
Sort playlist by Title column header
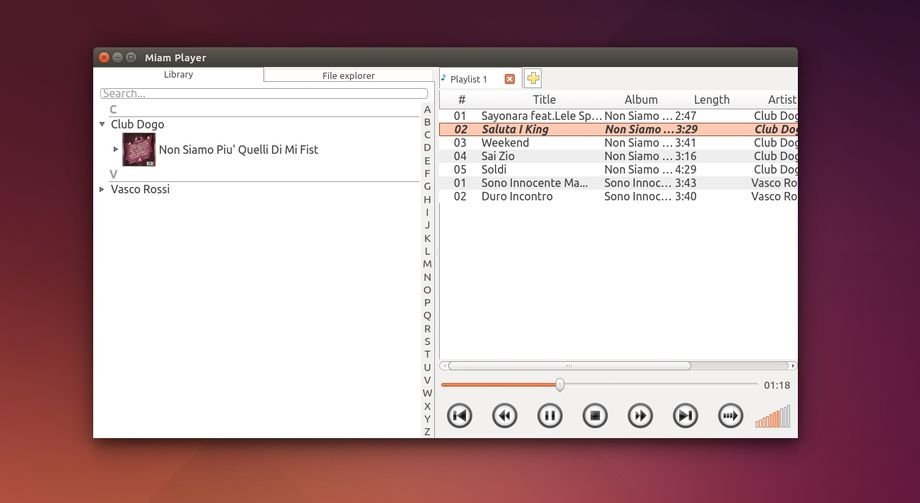coord(544,100)
